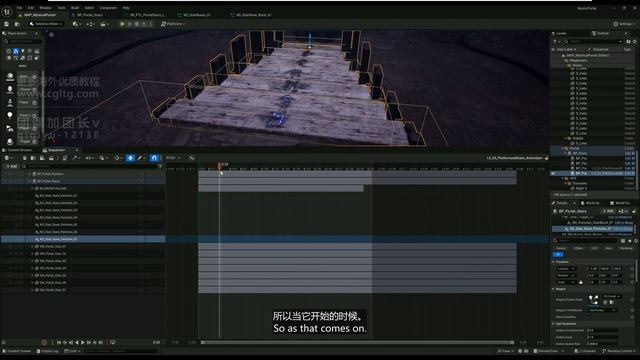Click the red Record button in Sequencer
Image resolution: width=640 pixels, height=360 pixels.
point(44,342)
